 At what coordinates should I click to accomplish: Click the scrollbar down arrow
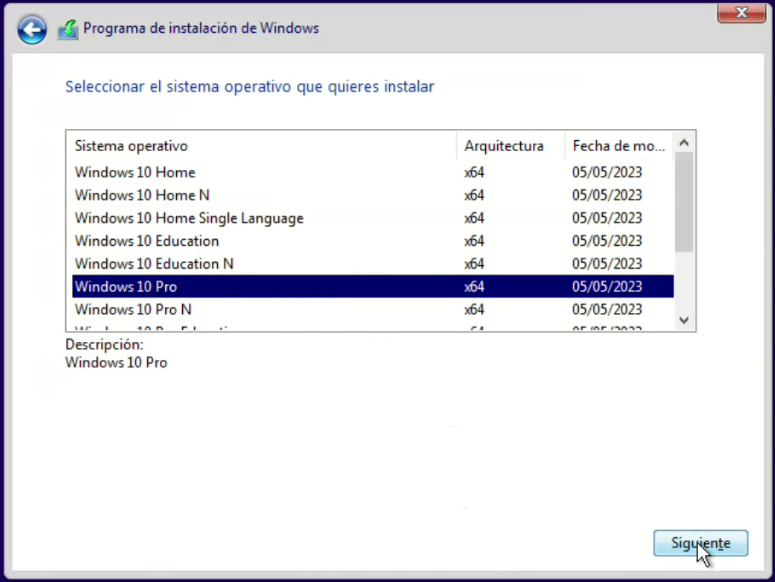pos(685,319)
